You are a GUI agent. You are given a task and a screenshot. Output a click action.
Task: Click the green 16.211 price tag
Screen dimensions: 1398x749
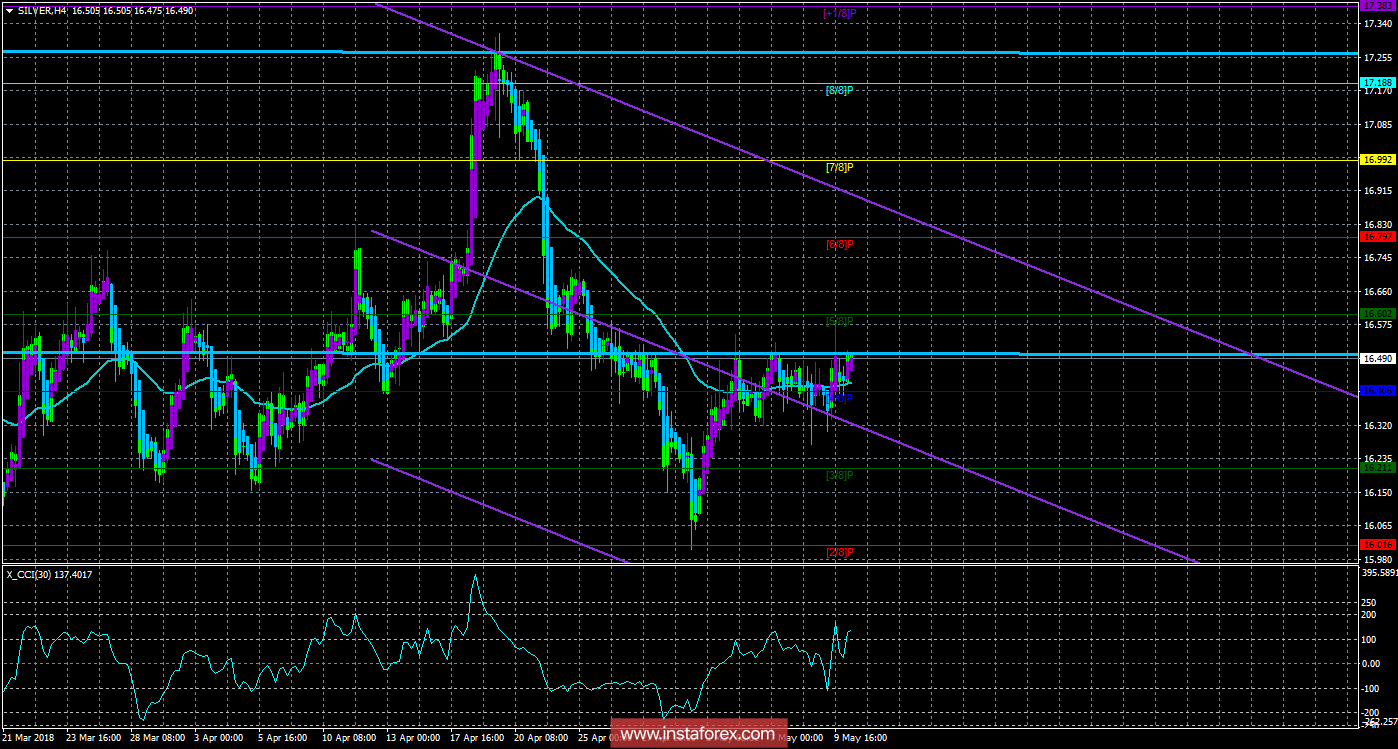[x=1377, y=468]
